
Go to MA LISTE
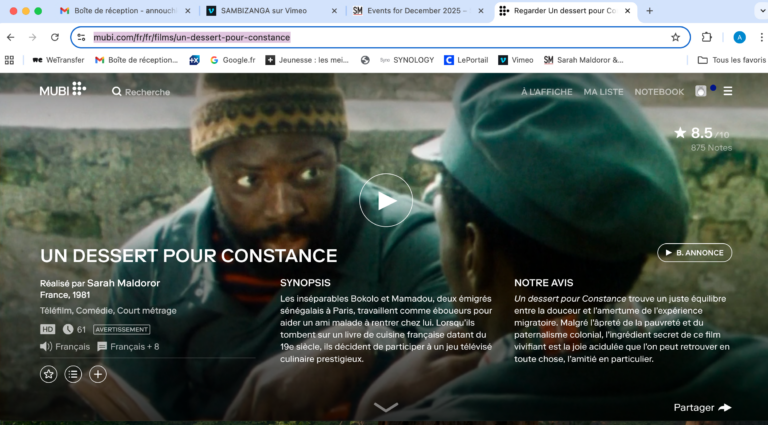pyautogui.click(x=603, y=92)
